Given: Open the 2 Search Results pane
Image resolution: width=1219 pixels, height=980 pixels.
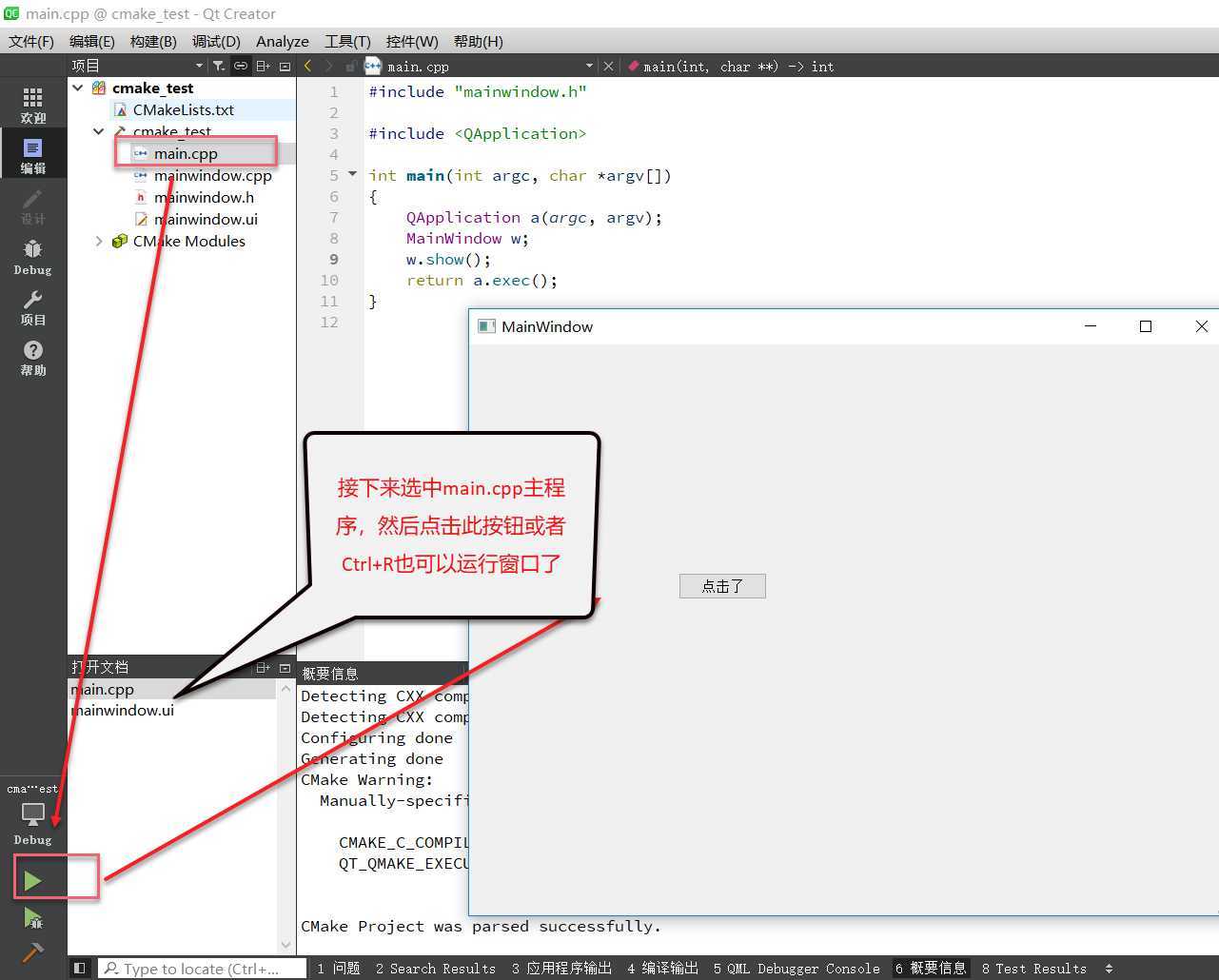Looking at the screenshot, I should click(x=435, y=968).
